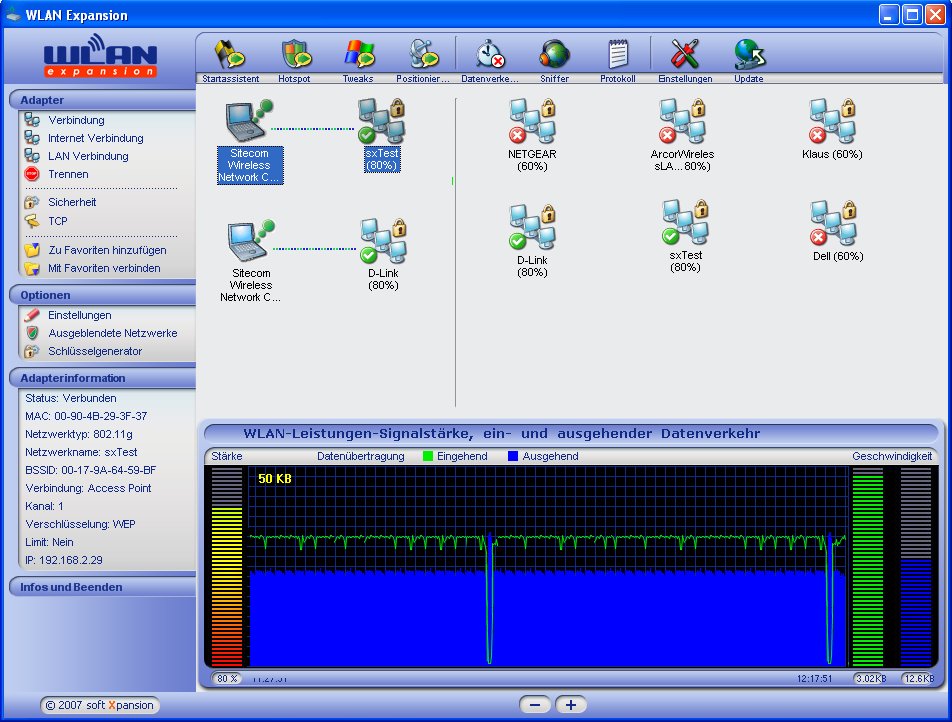Screen dimensions: 952x722
Task: Click the green Eingehend legend swatch
Action: pos(428,456)
